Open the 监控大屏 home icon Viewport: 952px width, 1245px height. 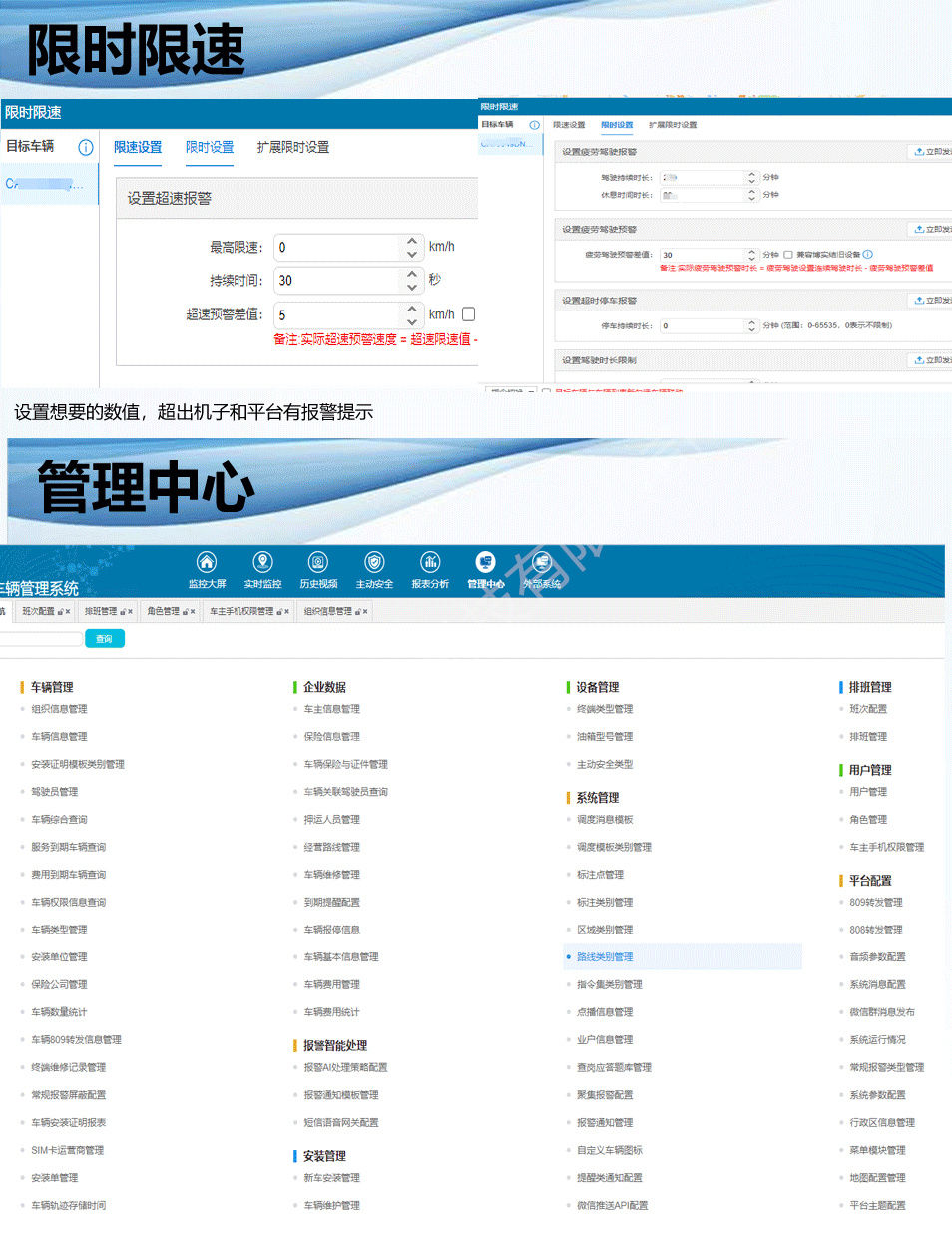click(x=207, y=563)
